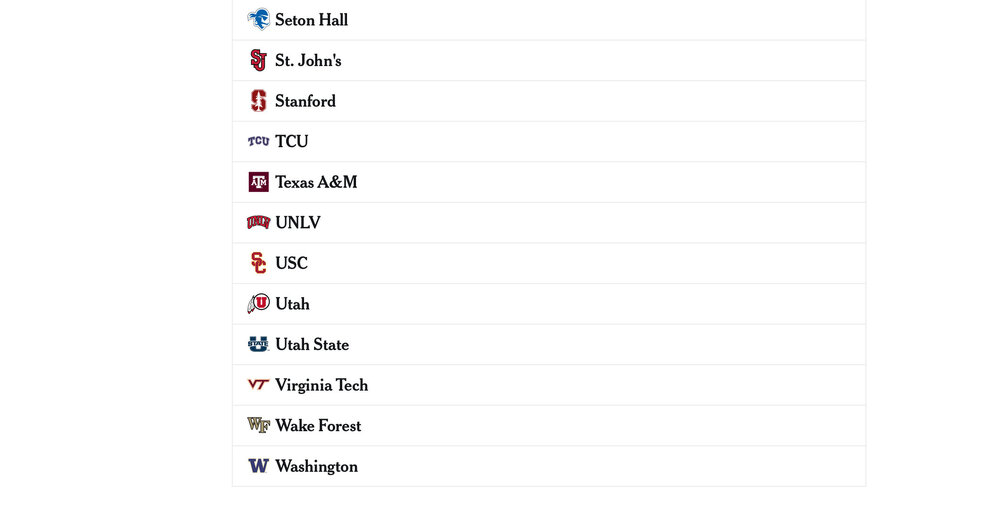Screen dimensions: 1000x518
Task: Select Wake Forest team name
Action: coord(318,425)
